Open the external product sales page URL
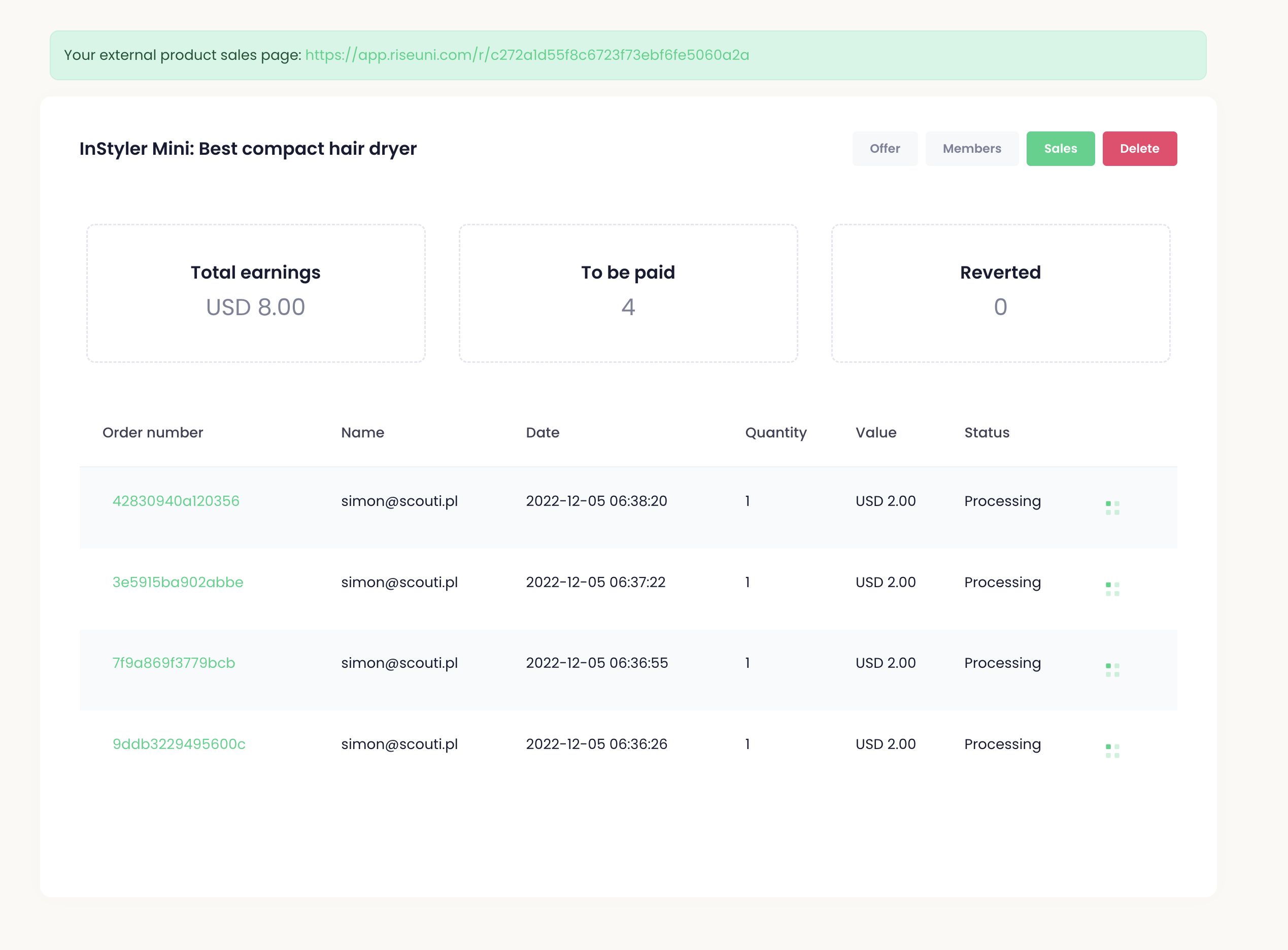Screen dimensions: 1288x950 pyautogui.click(x=527, y=55)
